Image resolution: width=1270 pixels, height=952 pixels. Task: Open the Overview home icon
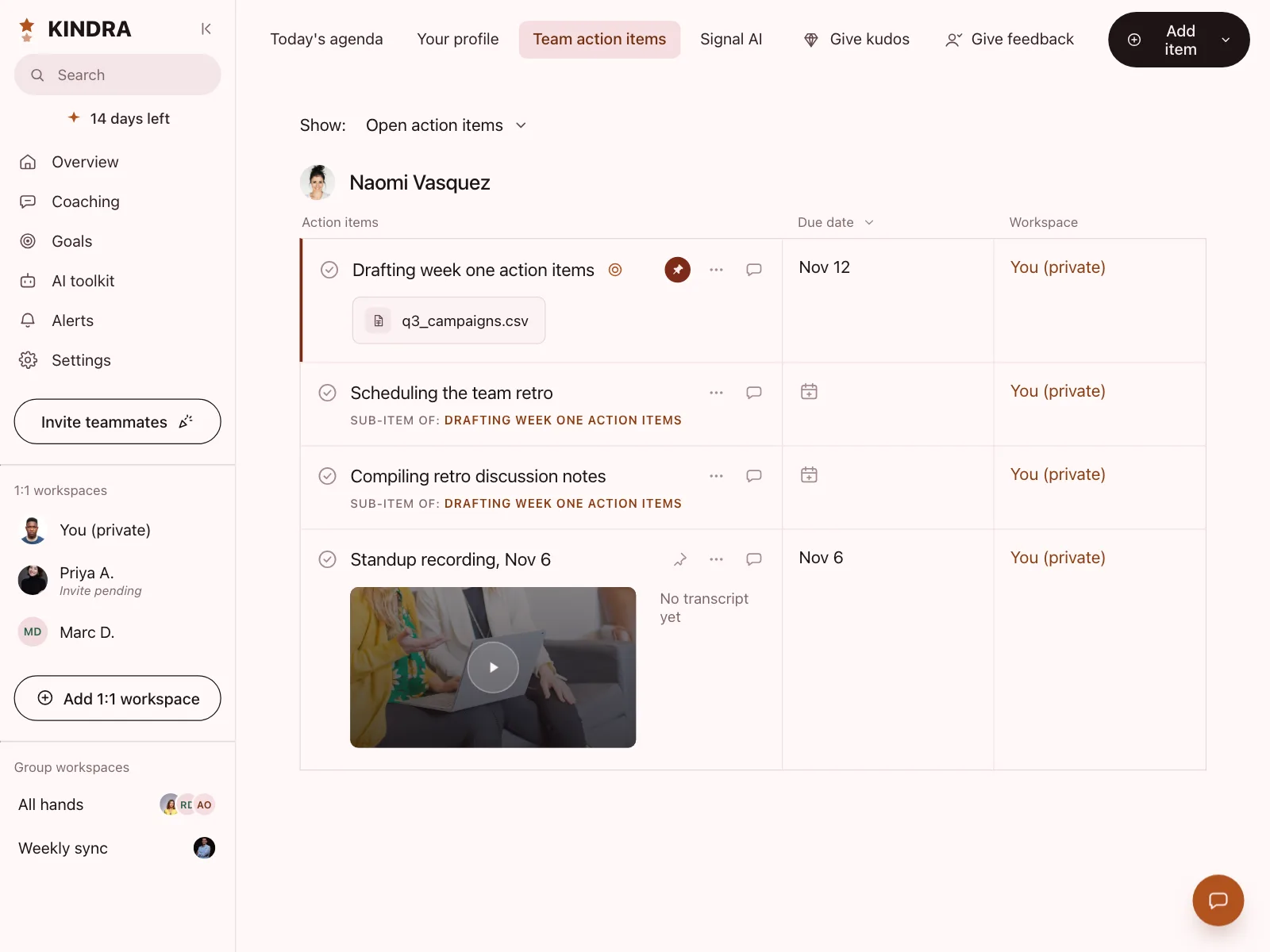pyautogui.click(x=28, y=162)
